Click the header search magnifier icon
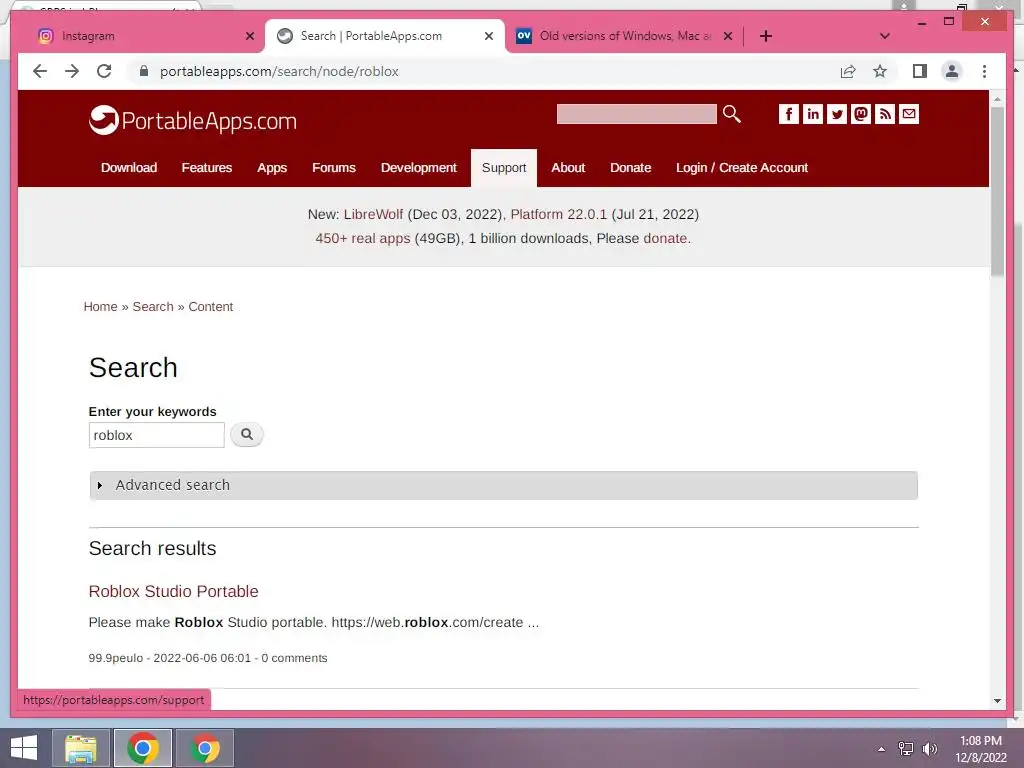Viewport: 1024px width, 768px height. point(731,114)
